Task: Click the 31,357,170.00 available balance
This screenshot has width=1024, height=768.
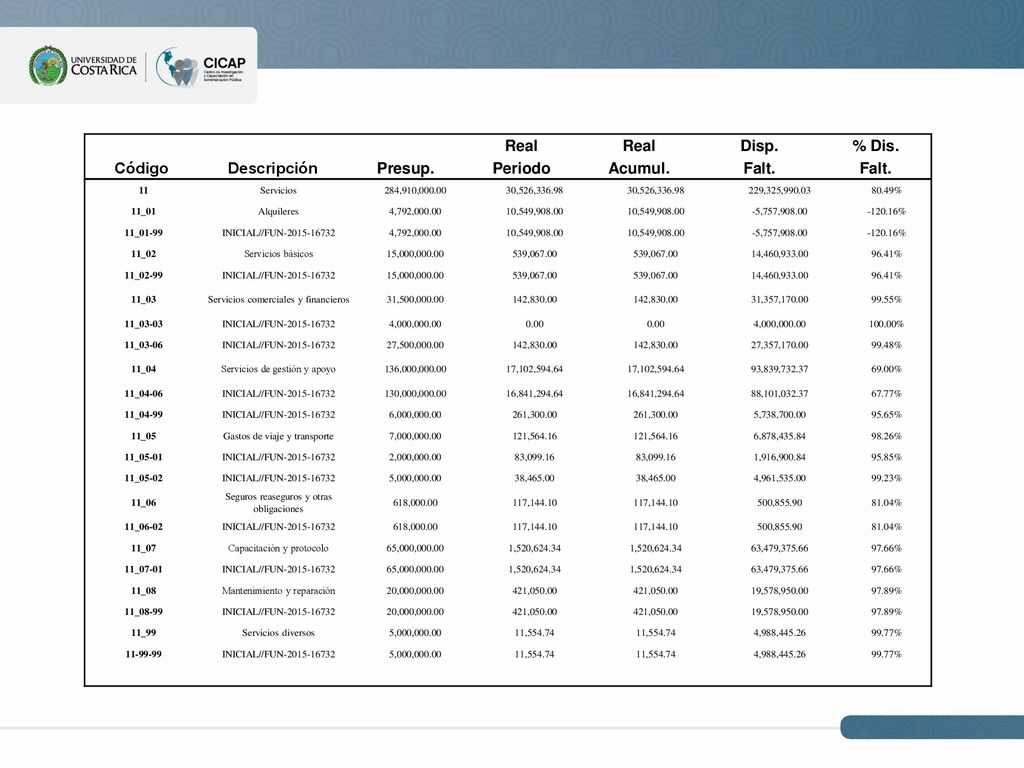Action: pyautogui.click(x=780, y=300)
